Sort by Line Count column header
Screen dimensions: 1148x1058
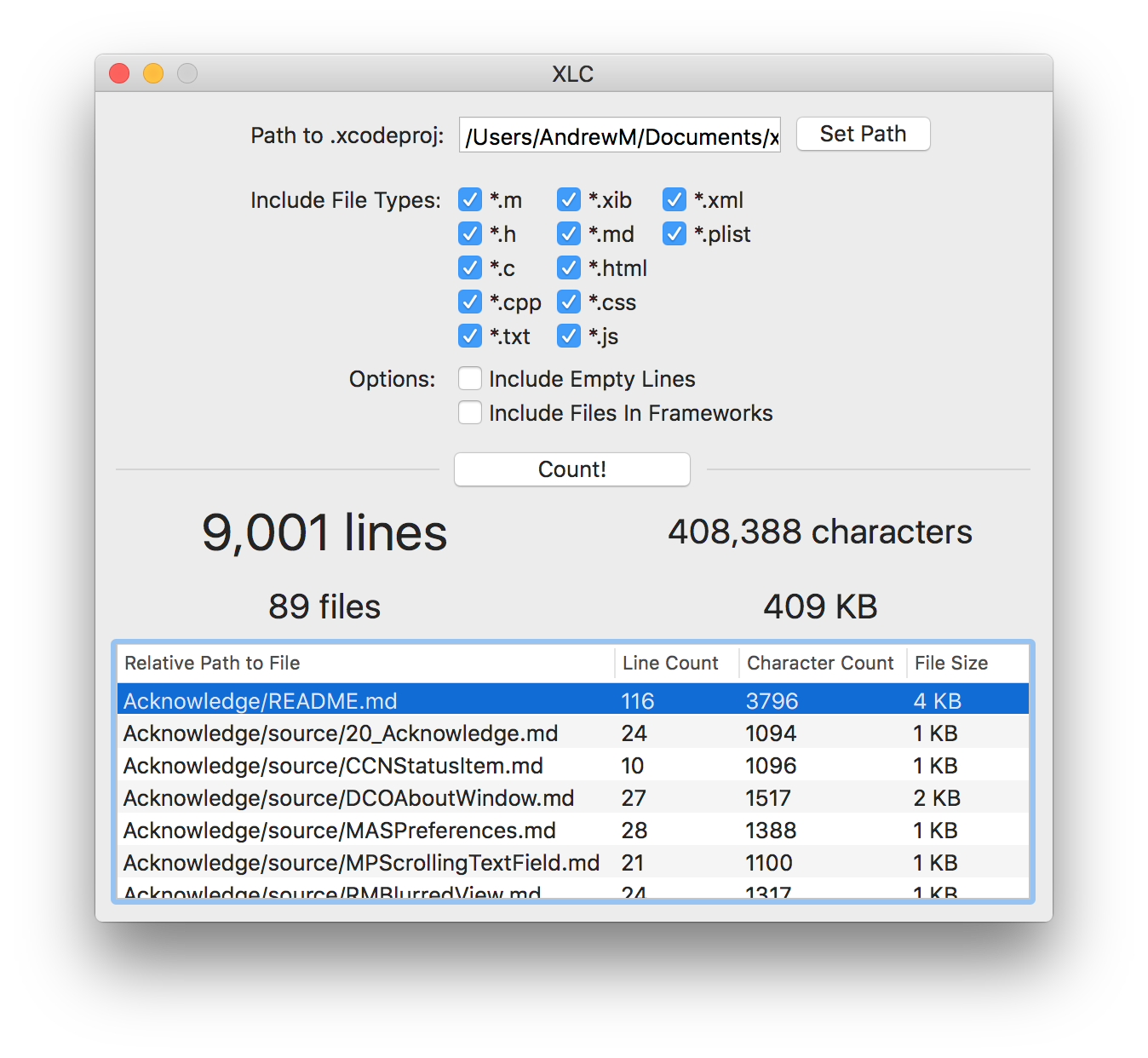677,663
